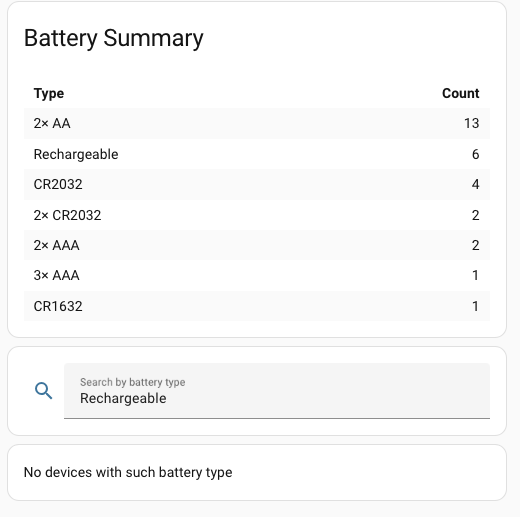Click the Type column header

49,93
